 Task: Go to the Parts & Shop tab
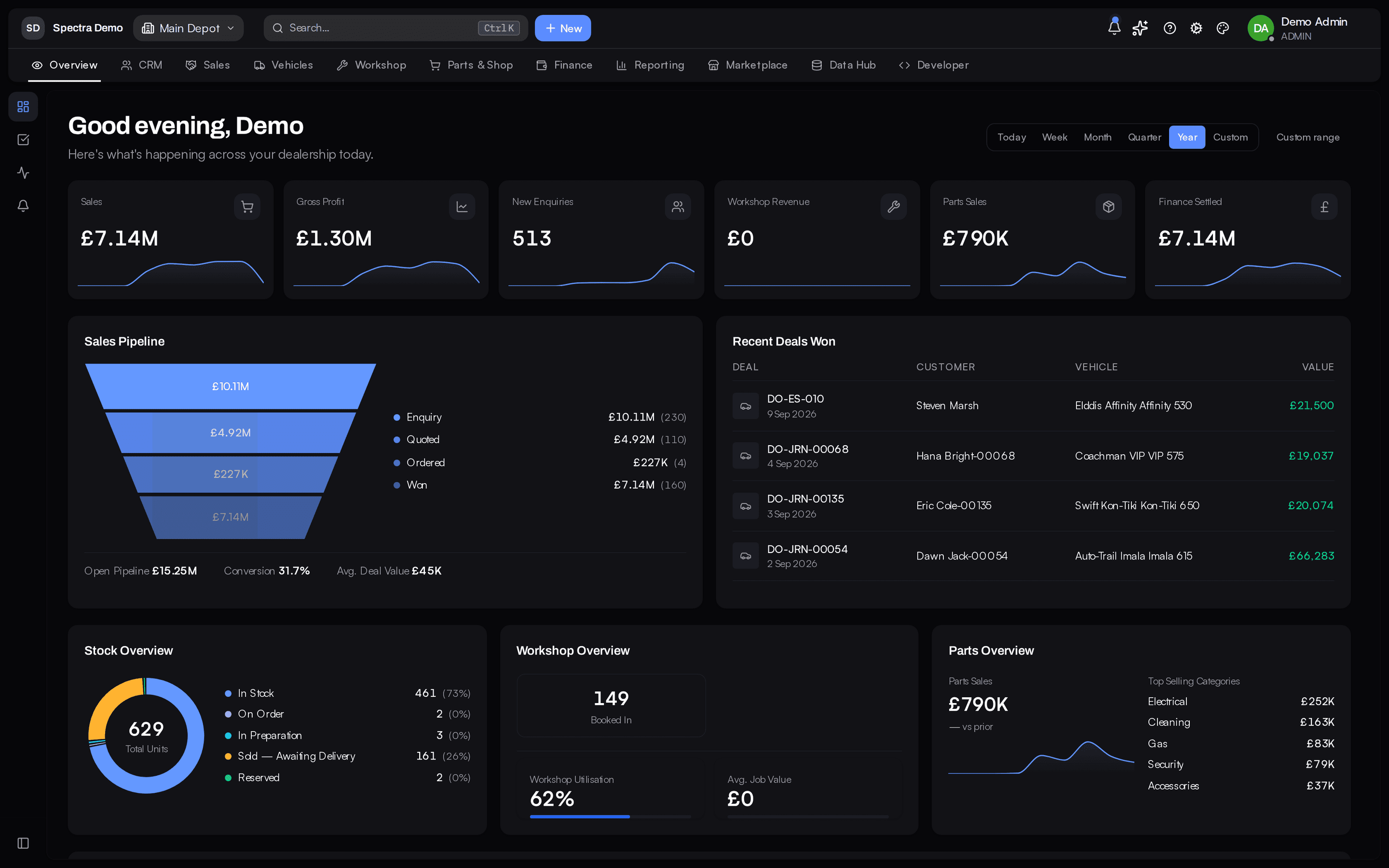[471, 66]
